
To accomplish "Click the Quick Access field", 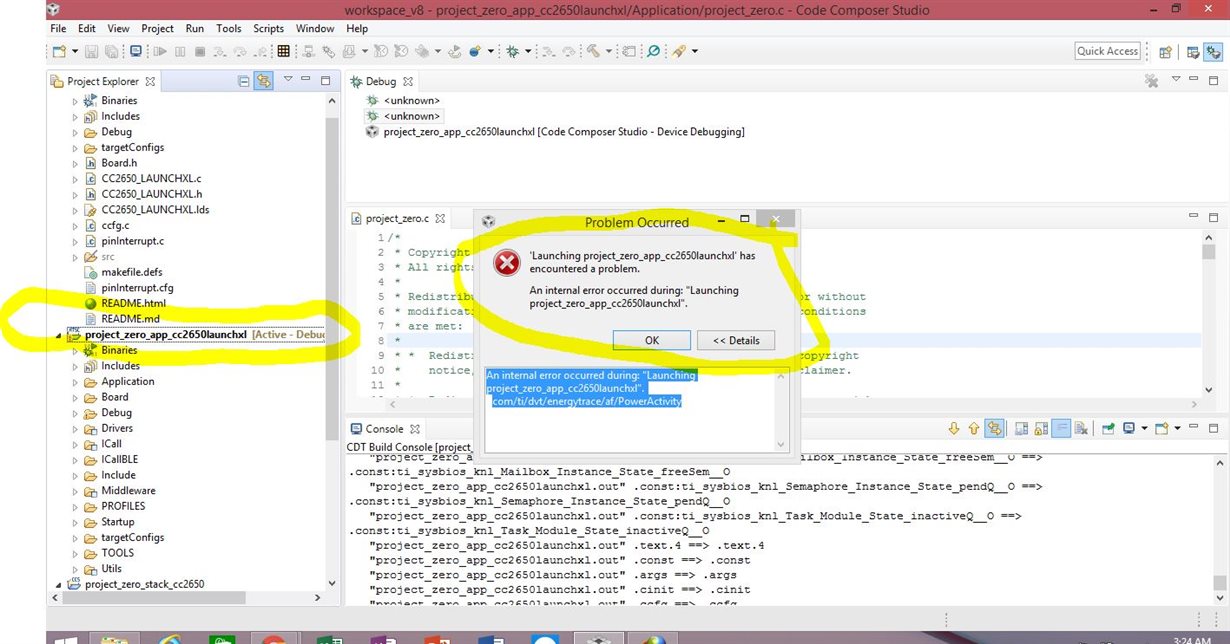I will (1108, 51).
